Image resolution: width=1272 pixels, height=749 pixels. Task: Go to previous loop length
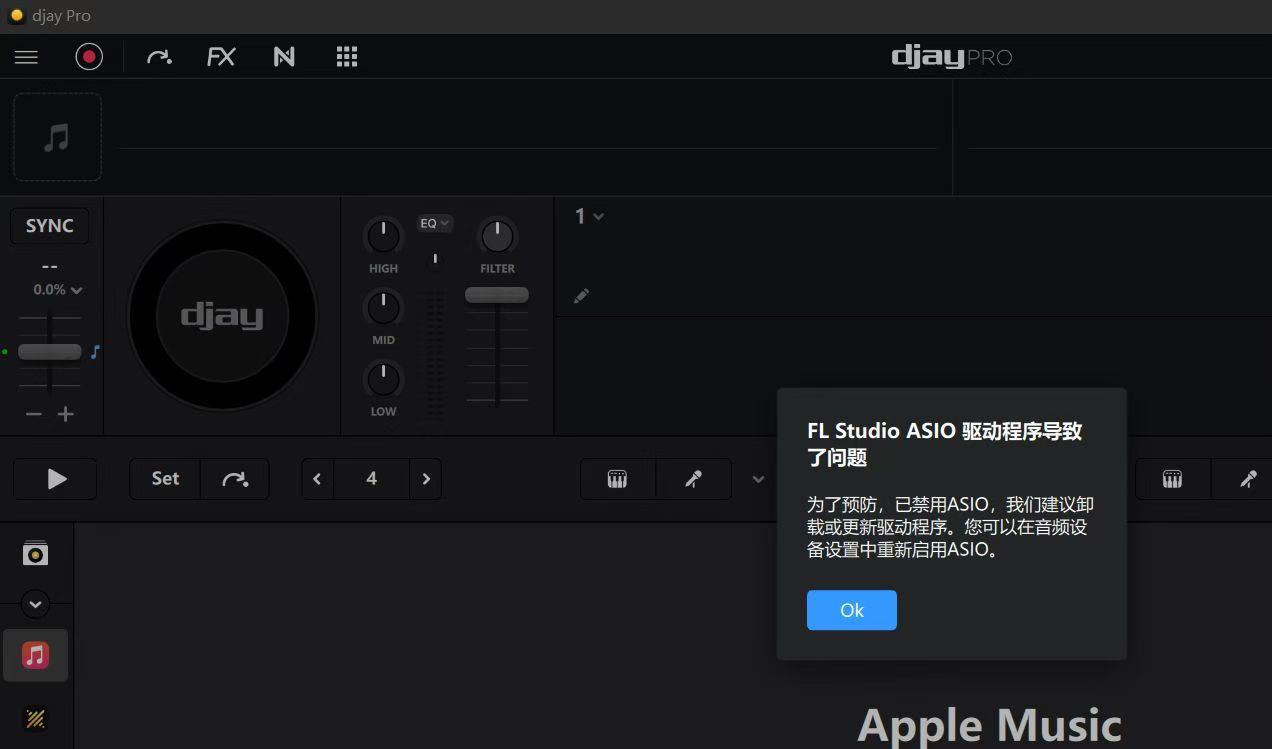point(317,479)
